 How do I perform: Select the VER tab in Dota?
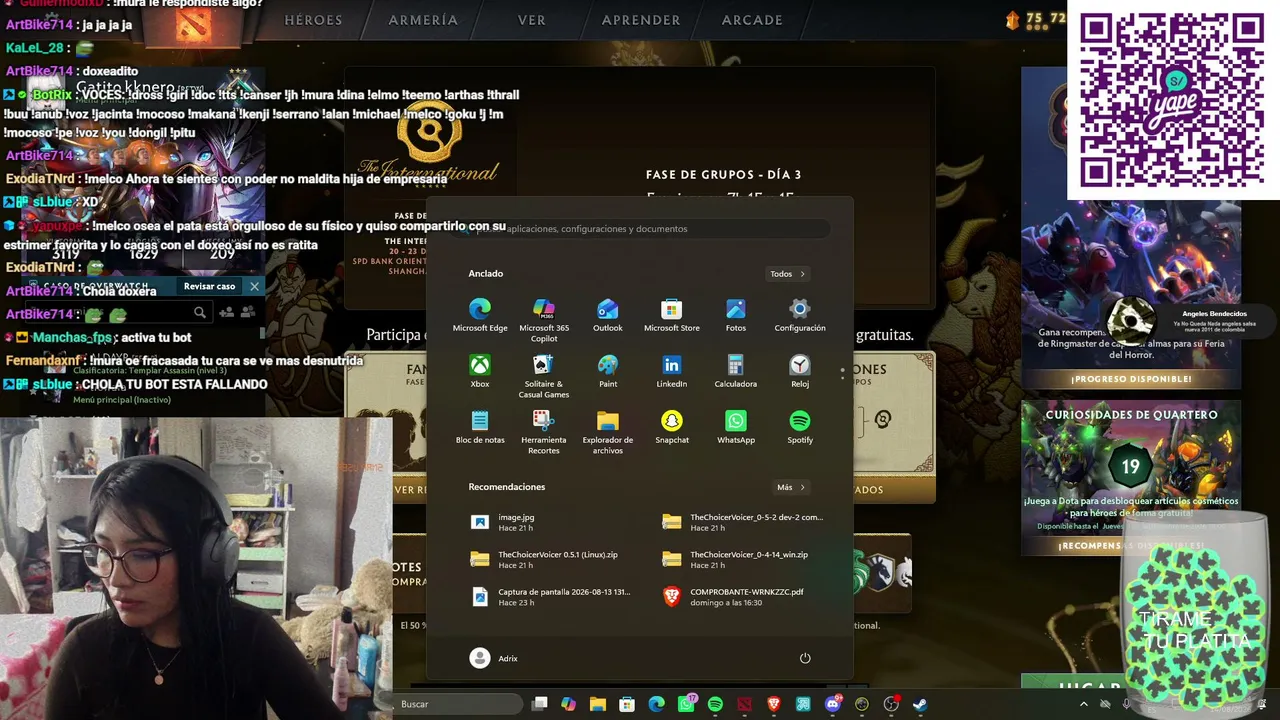click(532, 20)
